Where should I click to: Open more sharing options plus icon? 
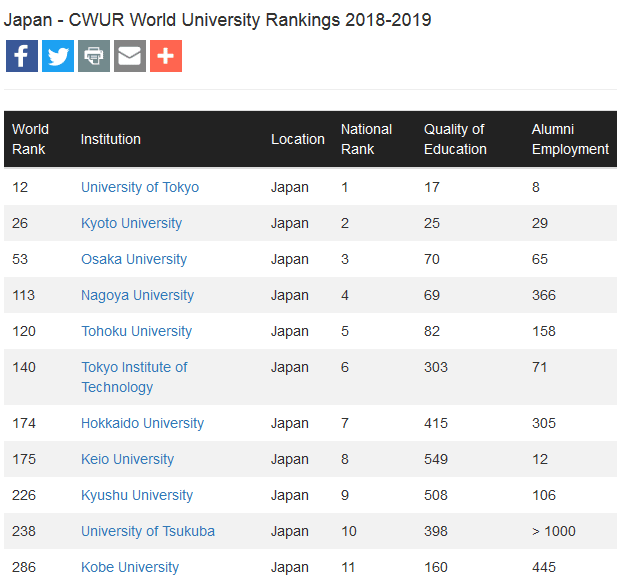(166, 56)
